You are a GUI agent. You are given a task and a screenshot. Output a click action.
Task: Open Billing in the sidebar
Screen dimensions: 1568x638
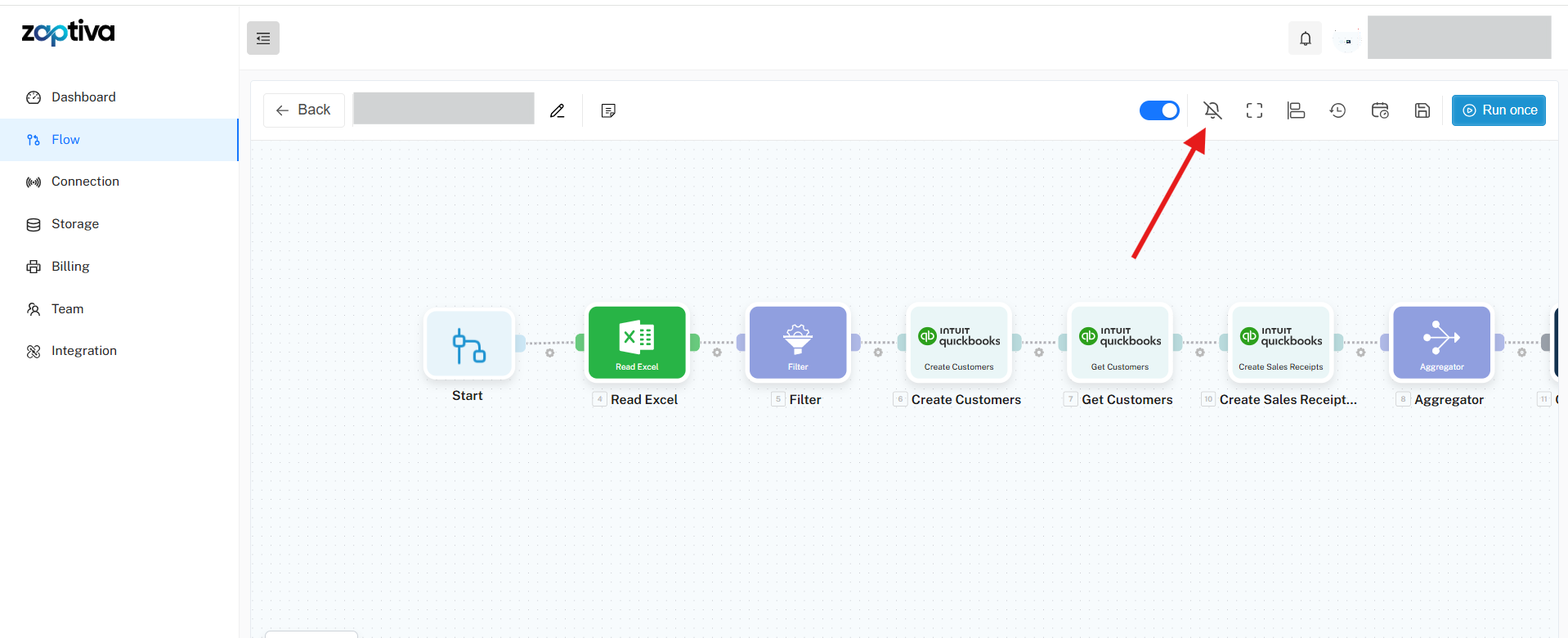(x=70, y=267)
